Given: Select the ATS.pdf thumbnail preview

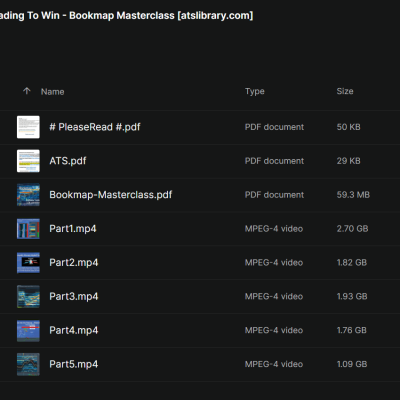Looking at the screenshot, I should click(x=28, y=161).
